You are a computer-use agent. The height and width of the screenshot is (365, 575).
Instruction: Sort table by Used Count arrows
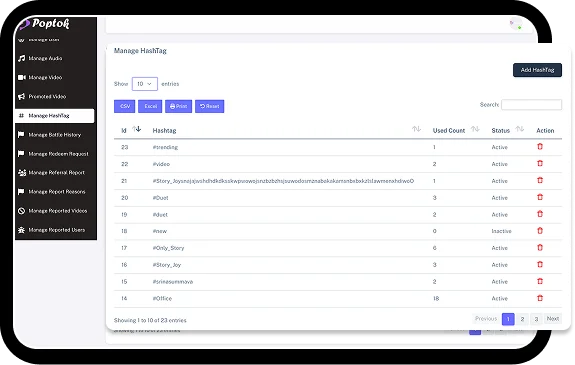(475, 129)
